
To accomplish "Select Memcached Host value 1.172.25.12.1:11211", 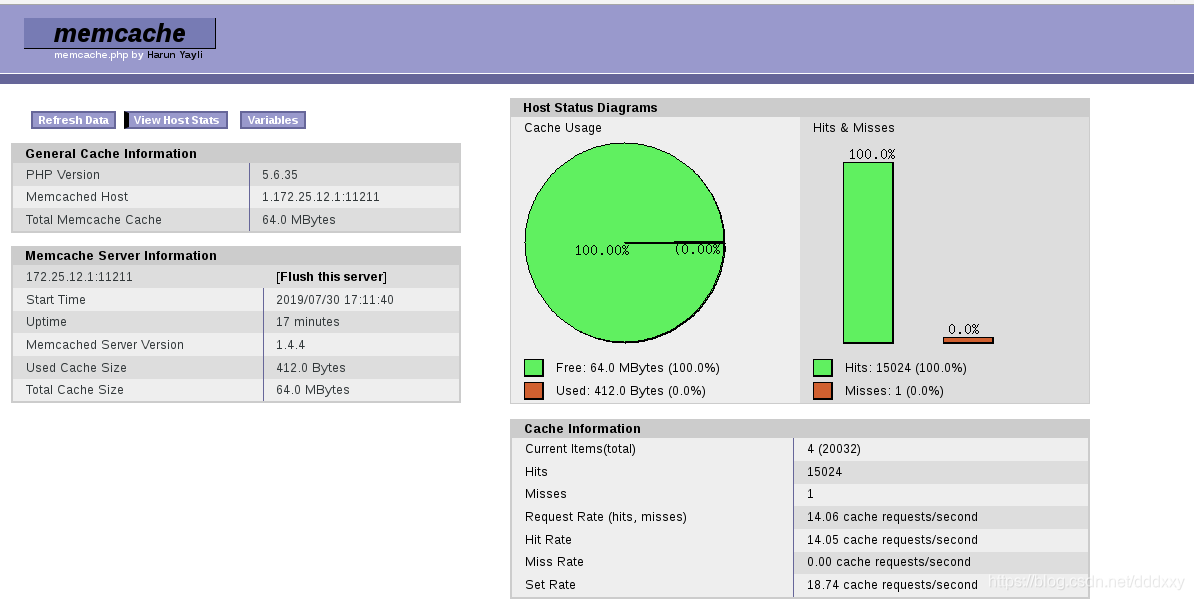I will pos(321,196).
